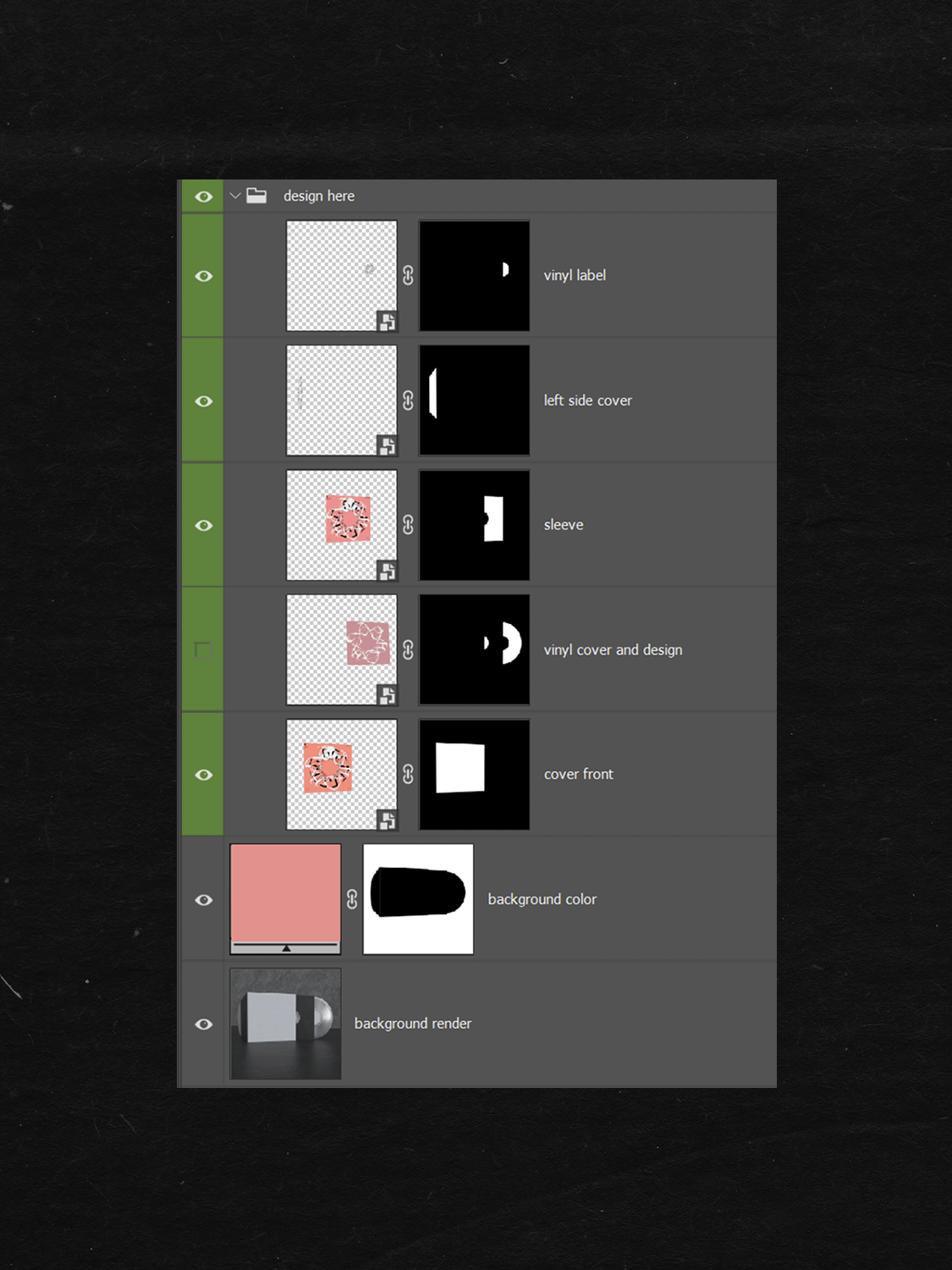Click the 'left side cover' layer name
The image size is (952, 1270).
click(588, 400)
